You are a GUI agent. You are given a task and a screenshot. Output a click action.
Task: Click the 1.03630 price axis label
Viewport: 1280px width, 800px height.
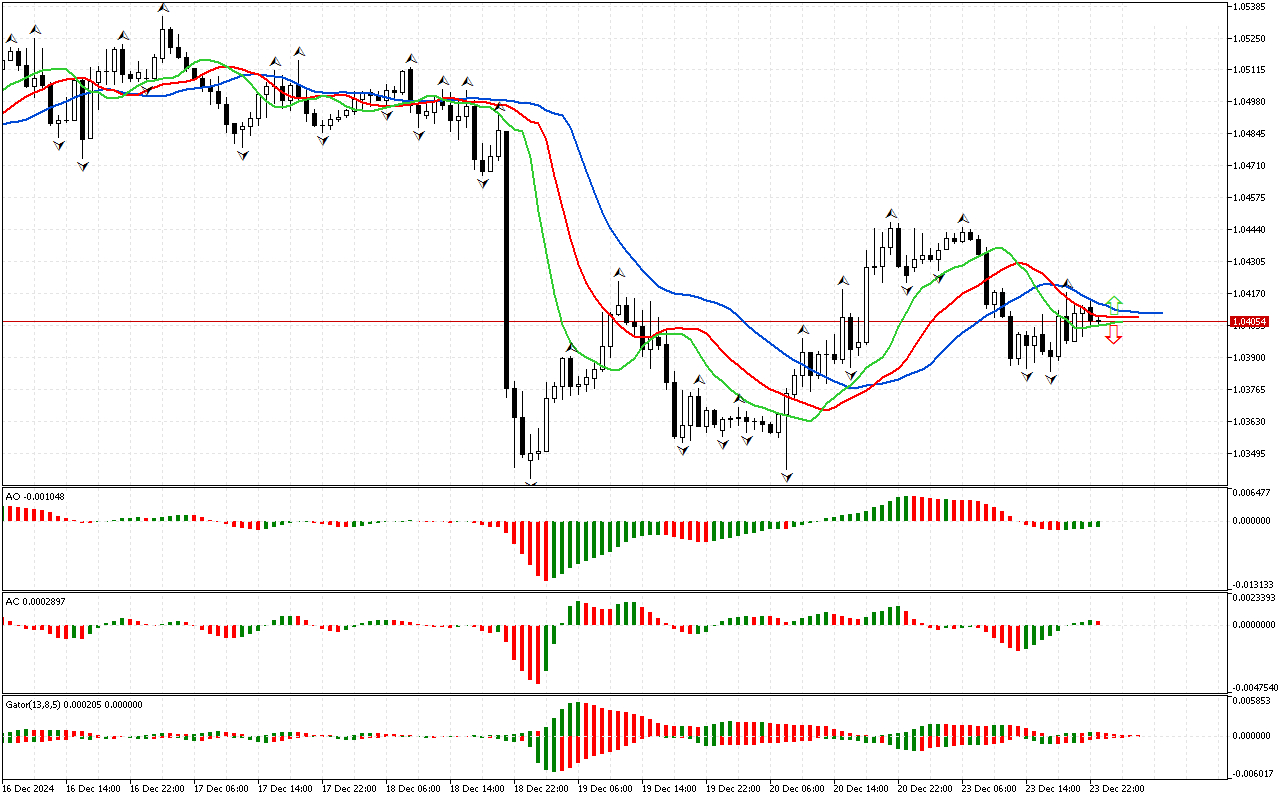click(1251, 422)
